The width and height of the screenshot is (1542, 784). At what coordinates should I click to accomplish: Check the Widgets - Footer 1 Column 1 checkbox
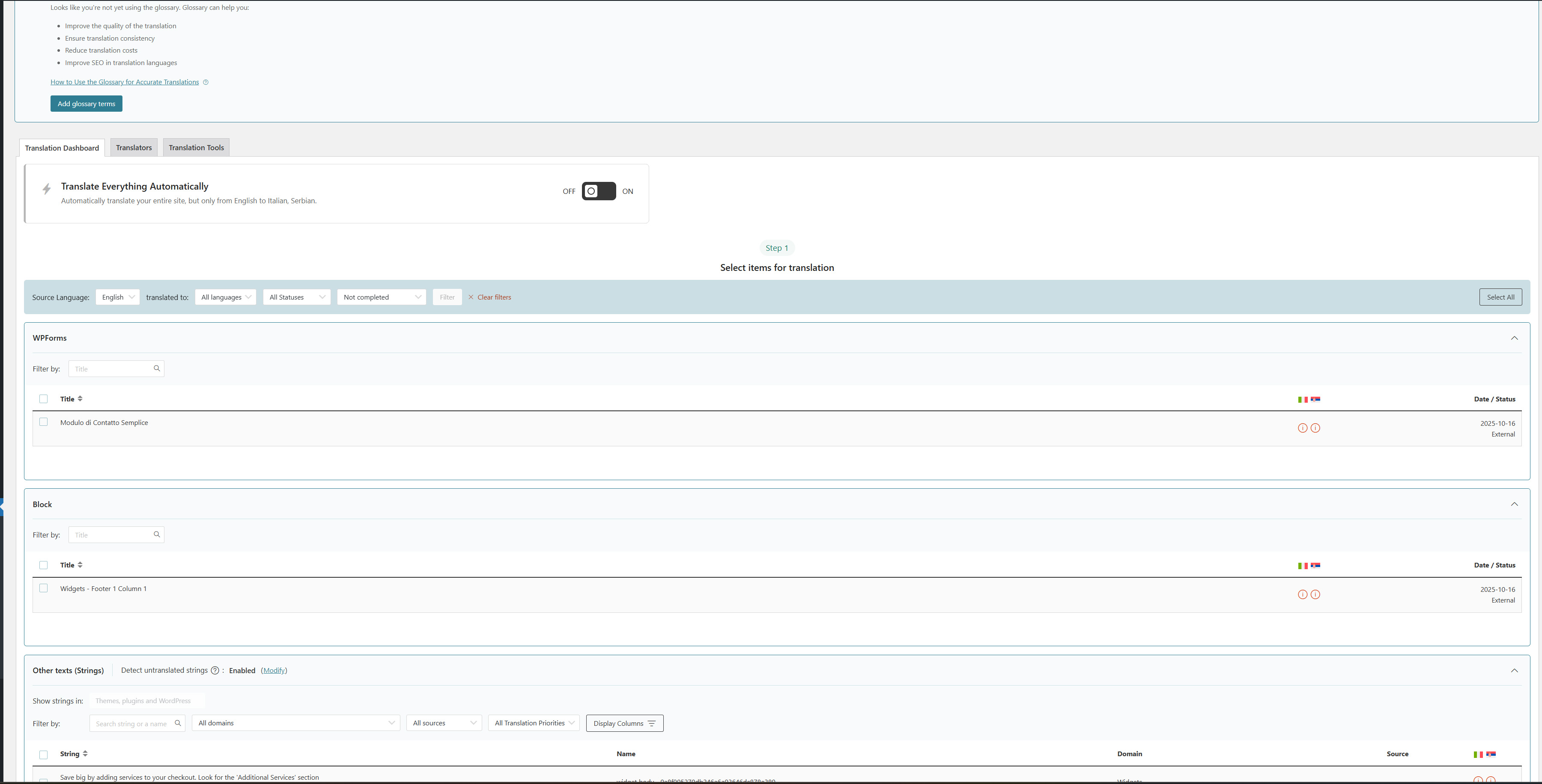pyautogui.click(x=43, y=588)
